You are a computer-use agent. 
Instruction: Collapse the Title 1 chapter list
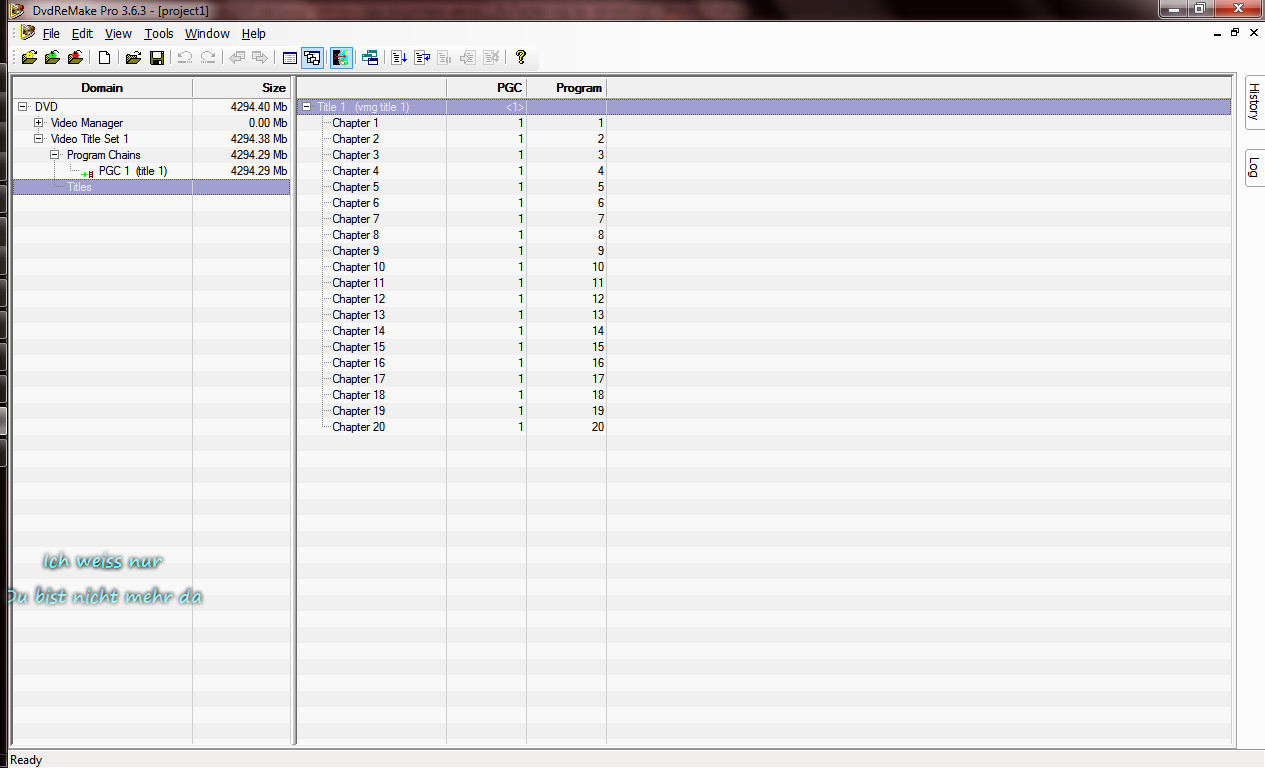tap(307, 107)
